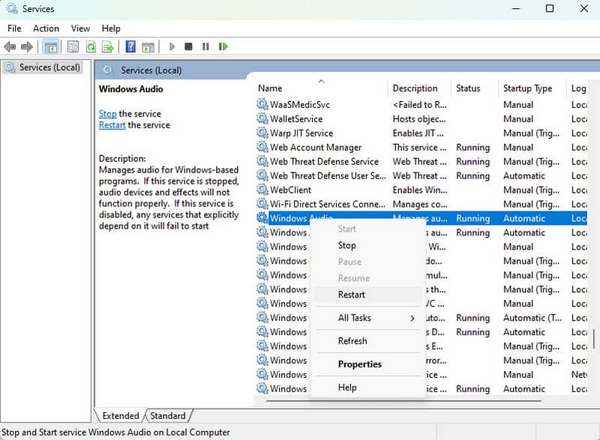
Task: Click "Hosts objec..." description cell
Action: 419,119
